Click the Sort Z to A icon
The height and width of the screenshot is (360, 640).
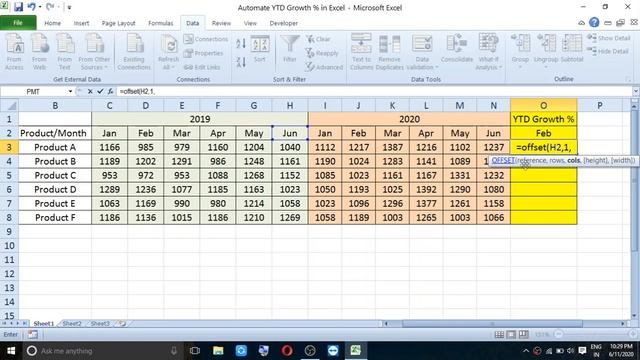pos(241,62)
